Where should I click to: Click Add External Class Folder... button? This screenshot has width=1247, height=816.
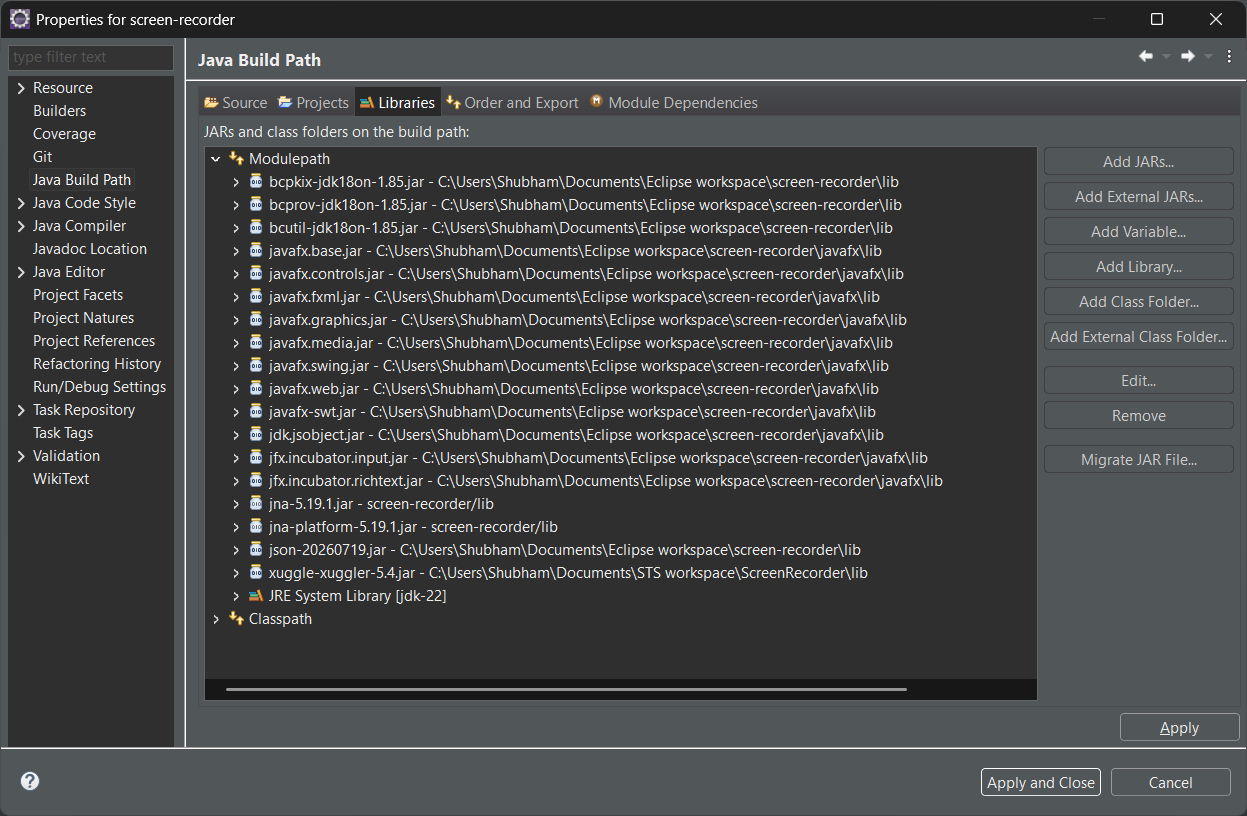pyautogui.click(x=1138, y=337)
